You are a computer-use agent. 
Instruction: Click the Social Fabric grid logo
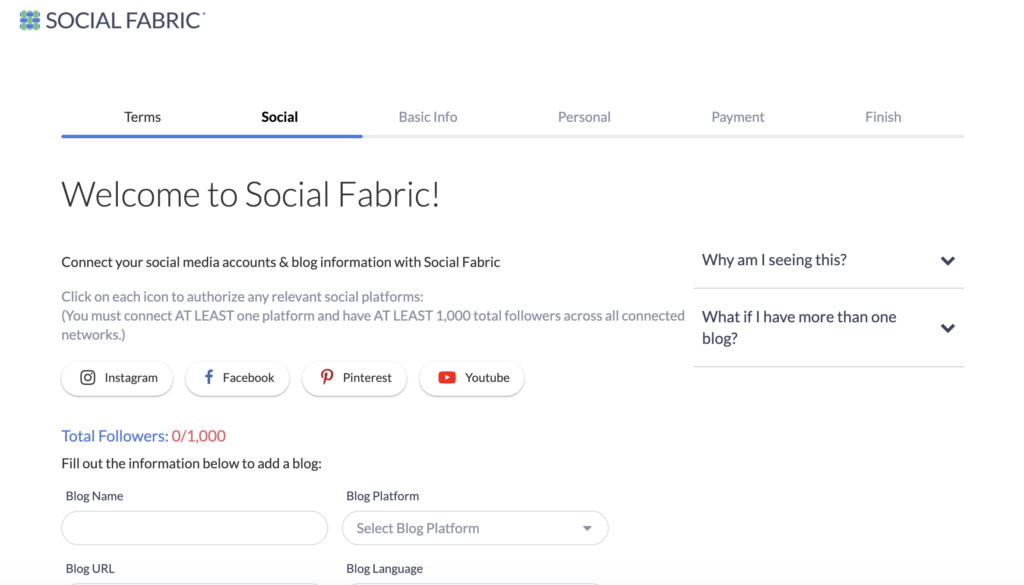(29, 20)
